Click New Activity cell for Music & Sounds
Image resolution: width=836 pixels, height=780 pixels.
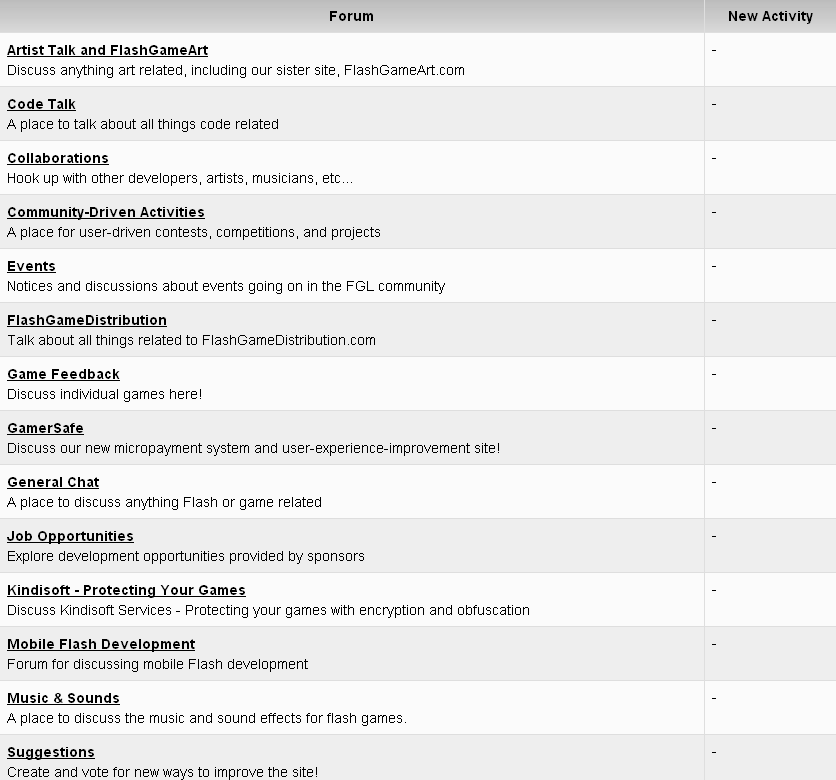click(770, 707)
